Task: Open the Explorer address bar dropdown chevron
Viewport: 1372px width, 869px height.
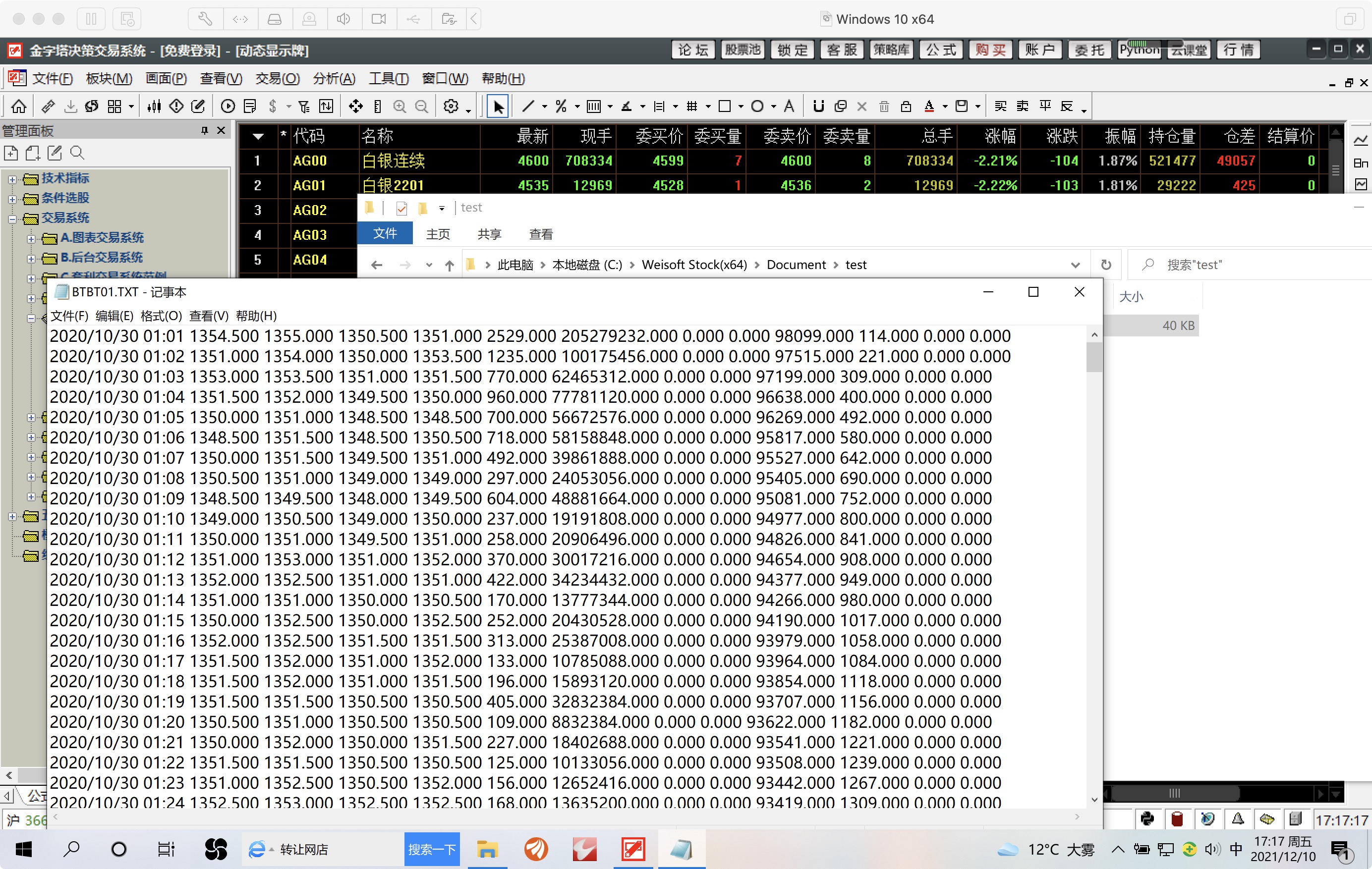Action: [1075, 265]
